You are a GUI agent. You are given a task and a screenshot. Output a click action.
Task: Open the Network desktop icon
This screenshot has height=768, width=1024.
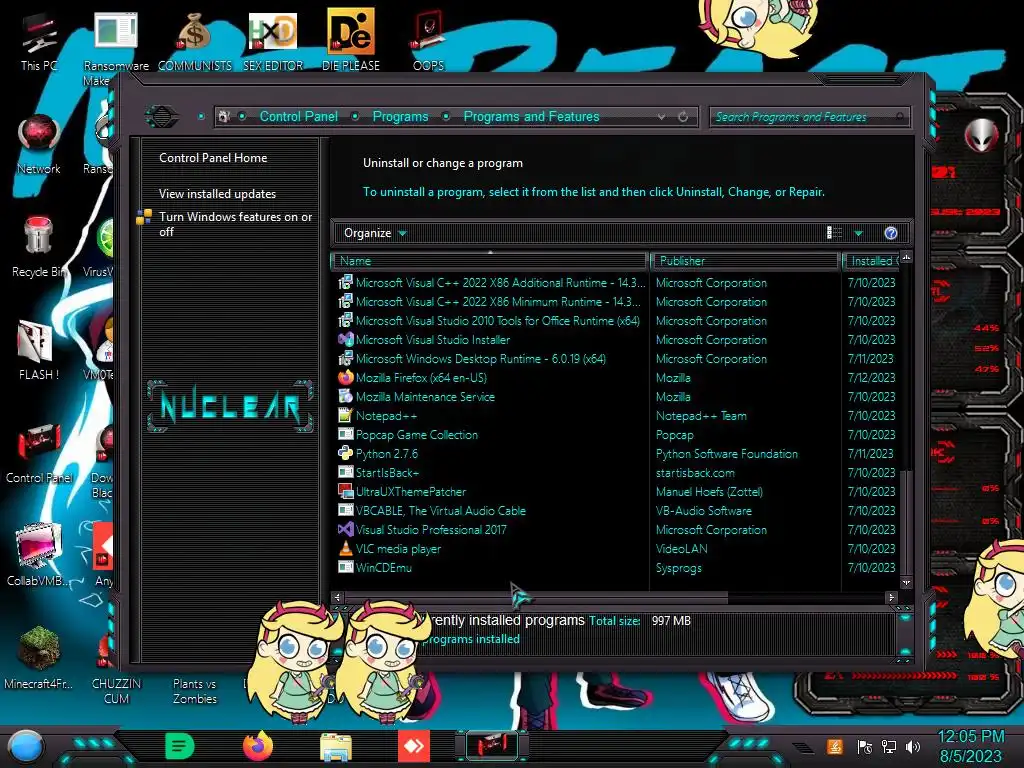point(39,145)
